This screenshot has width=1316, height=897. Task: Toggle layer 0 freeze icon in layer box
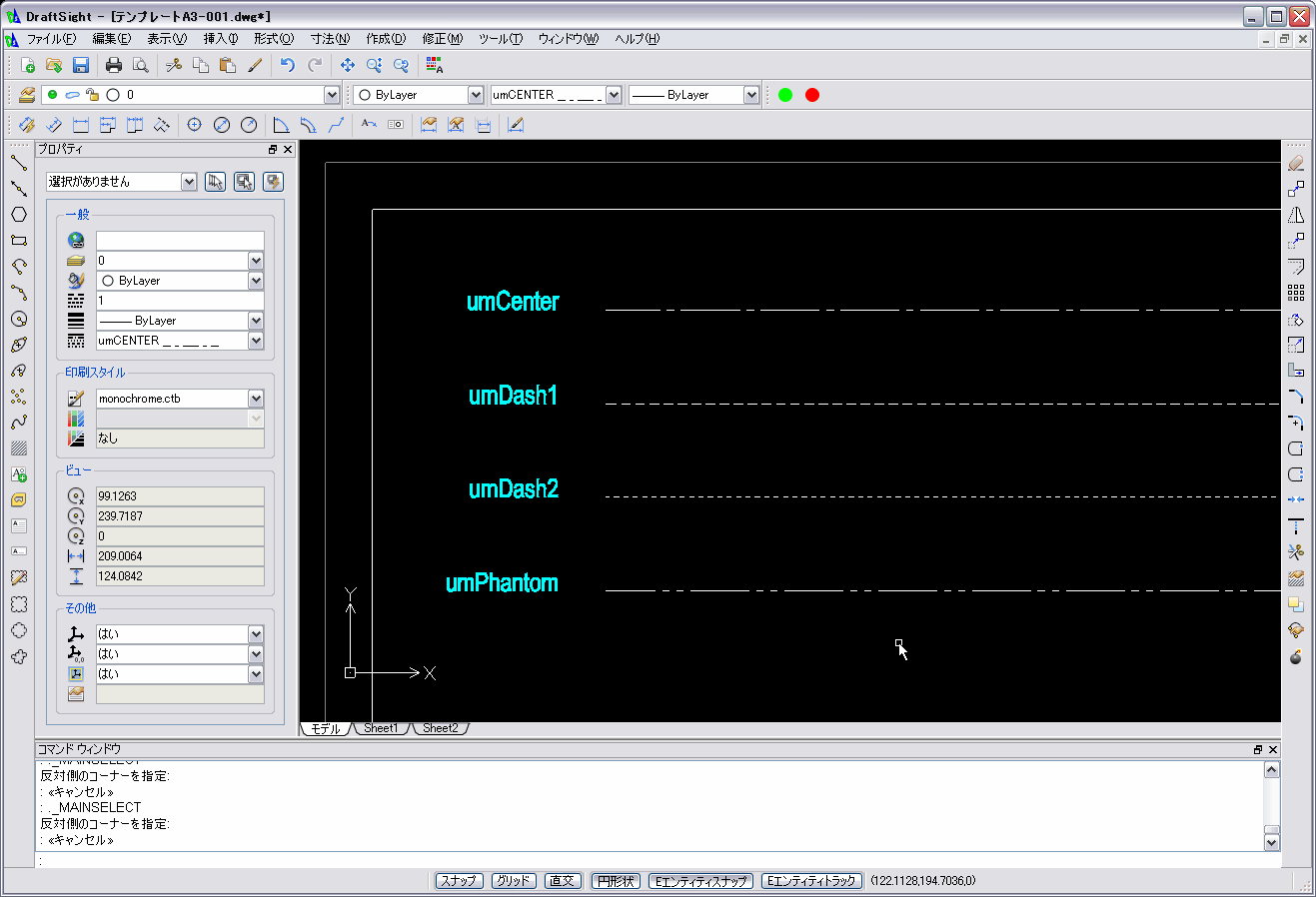(72, 95)
